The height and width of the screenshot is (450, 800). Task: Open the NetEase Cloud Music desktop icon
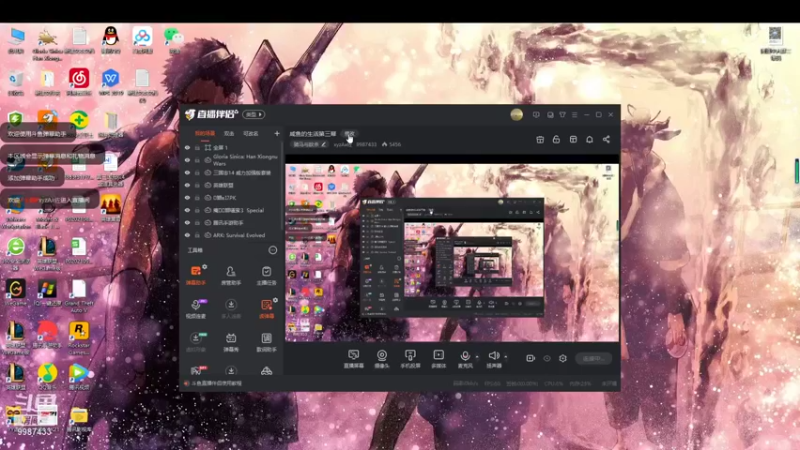(x=79, y=82)
